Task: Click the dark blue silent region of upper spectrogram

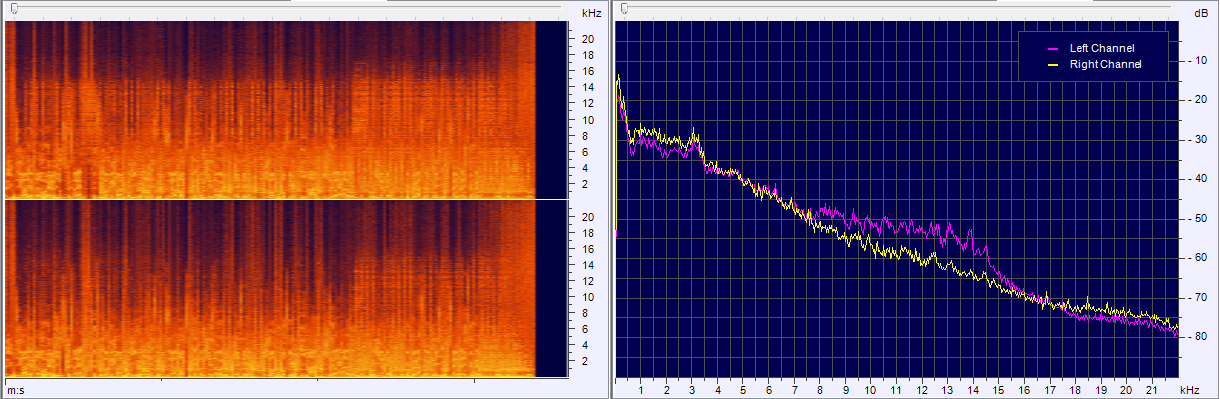Action: [556, 110]
